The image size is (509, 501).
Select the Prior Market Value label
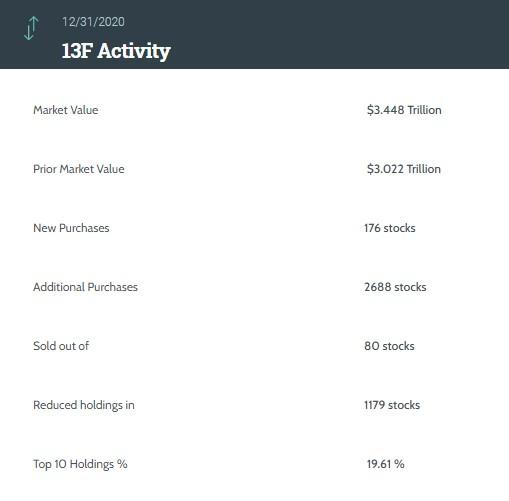[79, 169]
